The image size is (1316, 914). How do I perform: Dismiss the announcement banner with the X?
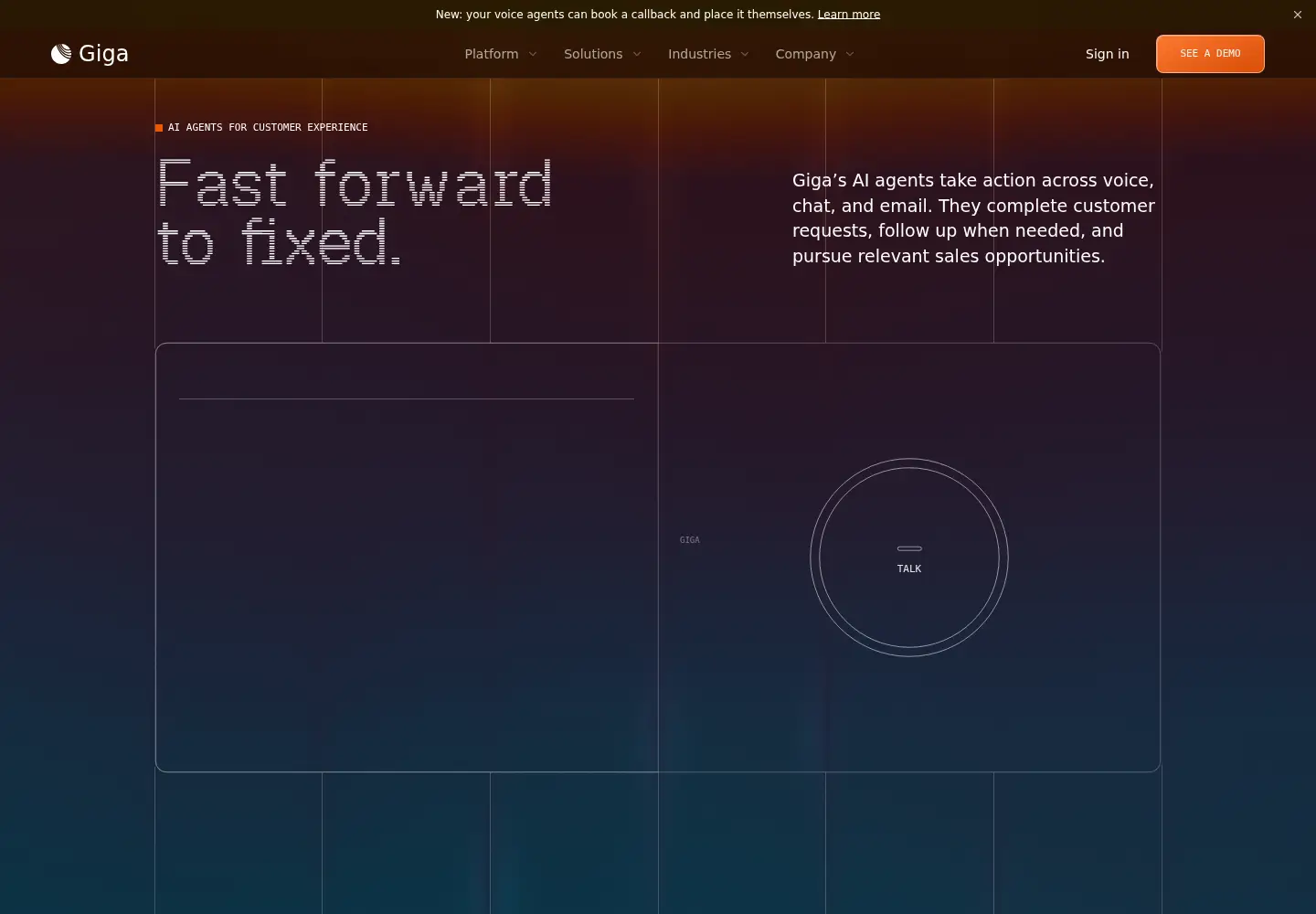[x=1297, y=15]
